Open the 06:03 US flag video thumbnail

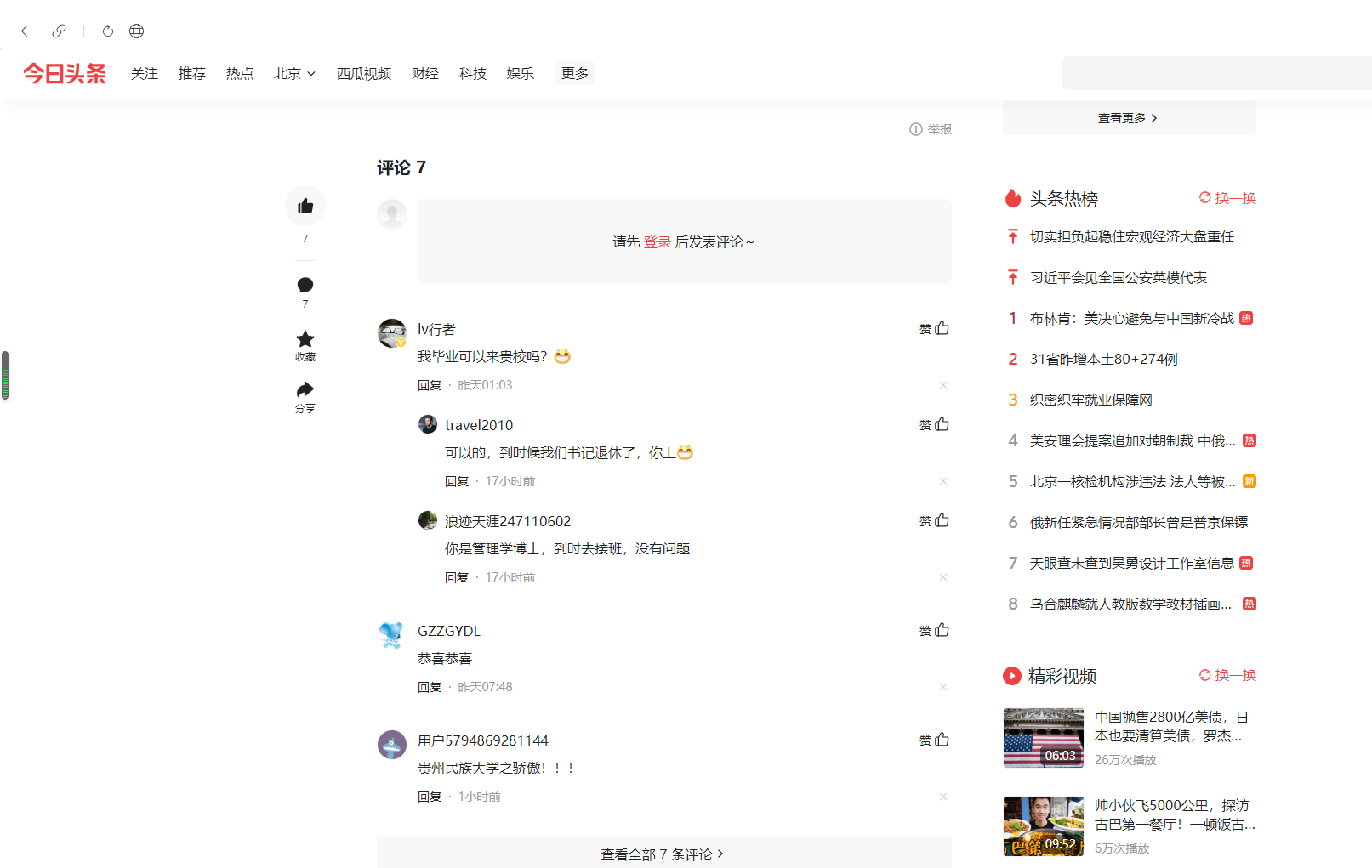coord(1043,738)
